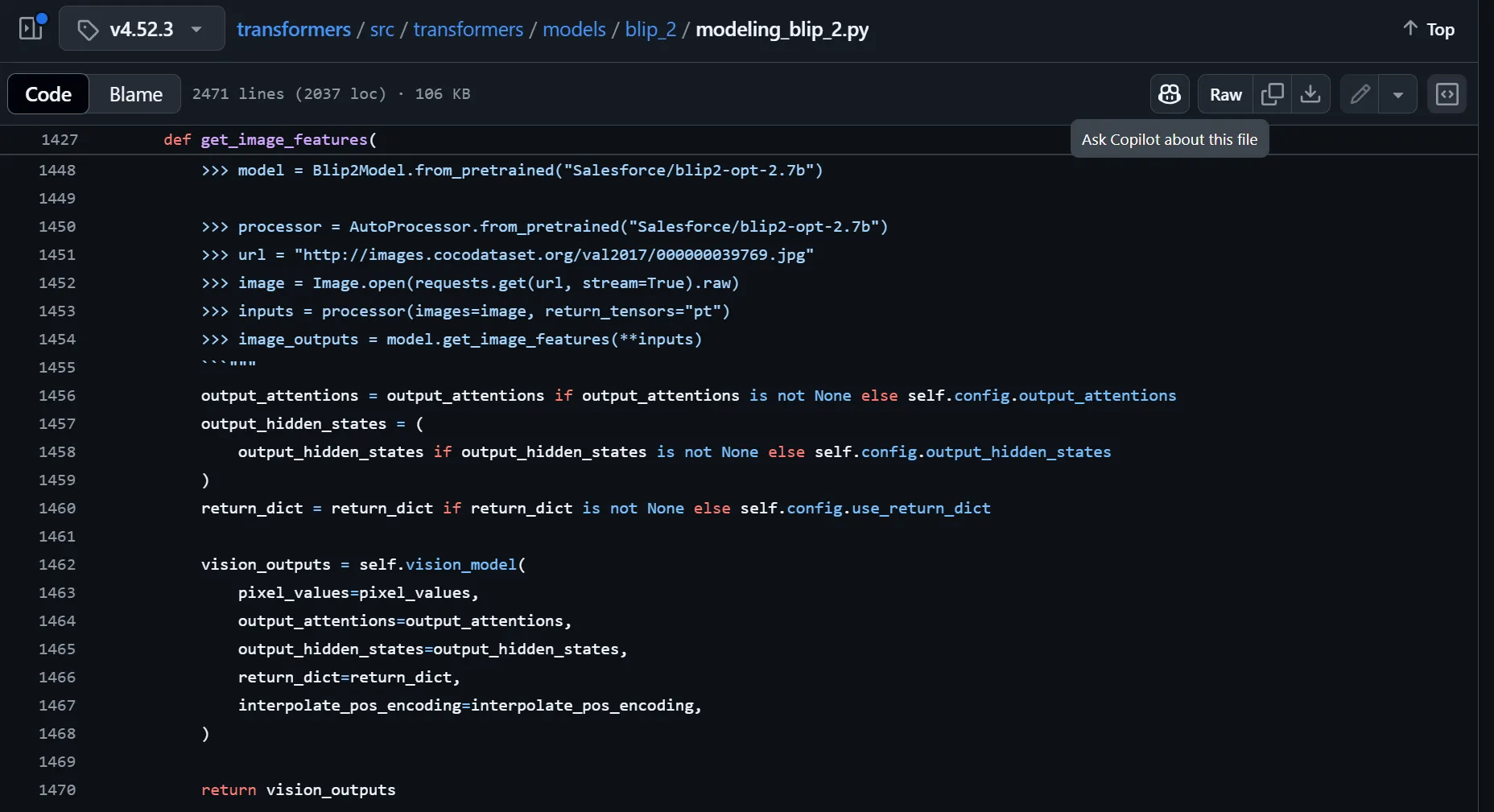Click the '2471 lines (2037 loc)' text
Viewport: 1494px width, 812px height.
[x=289, y=93]
